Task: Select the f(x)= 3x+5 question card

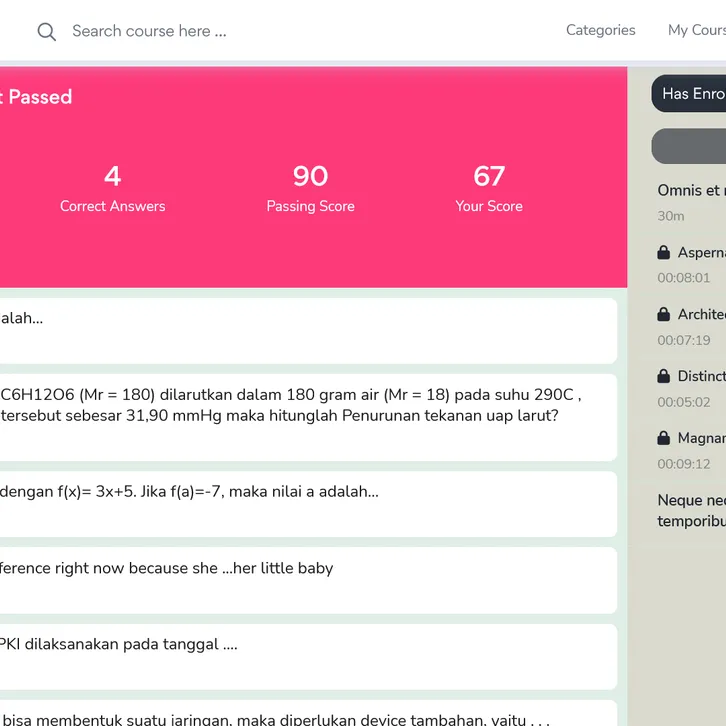Action: [x=300, y=503]
